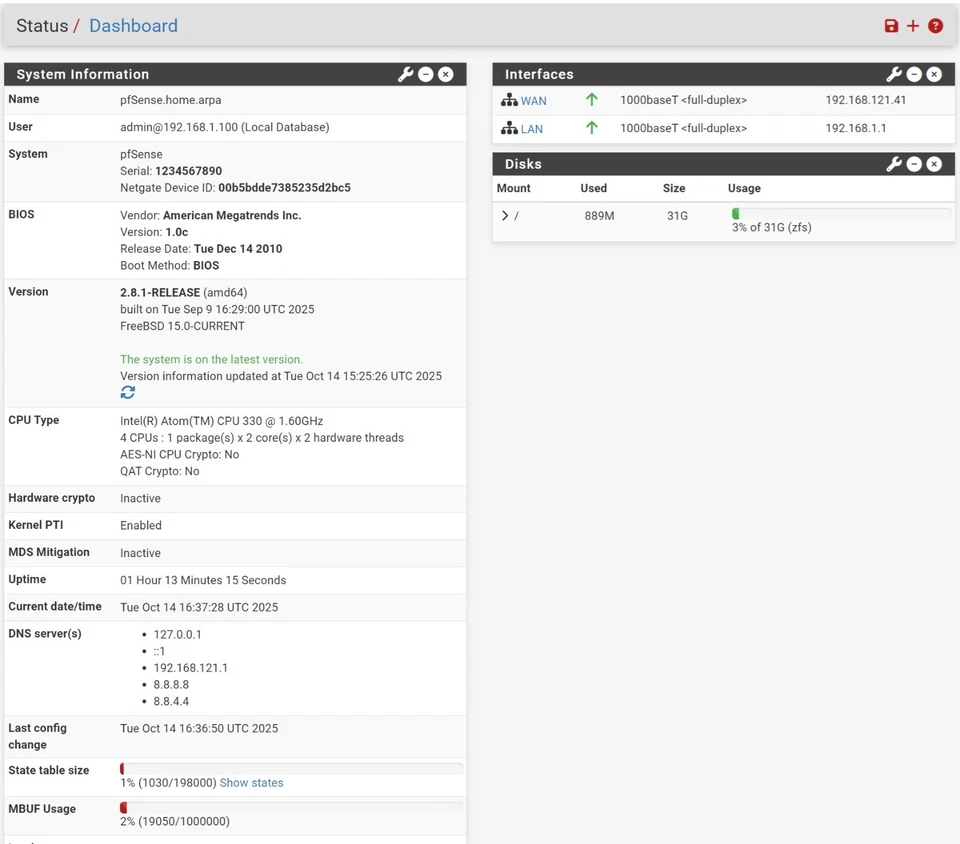The width and height of the screenshot is (960, 844).
Task: Select last config change Tue Oct 14 16:36:50
Action: click(199, 728)
